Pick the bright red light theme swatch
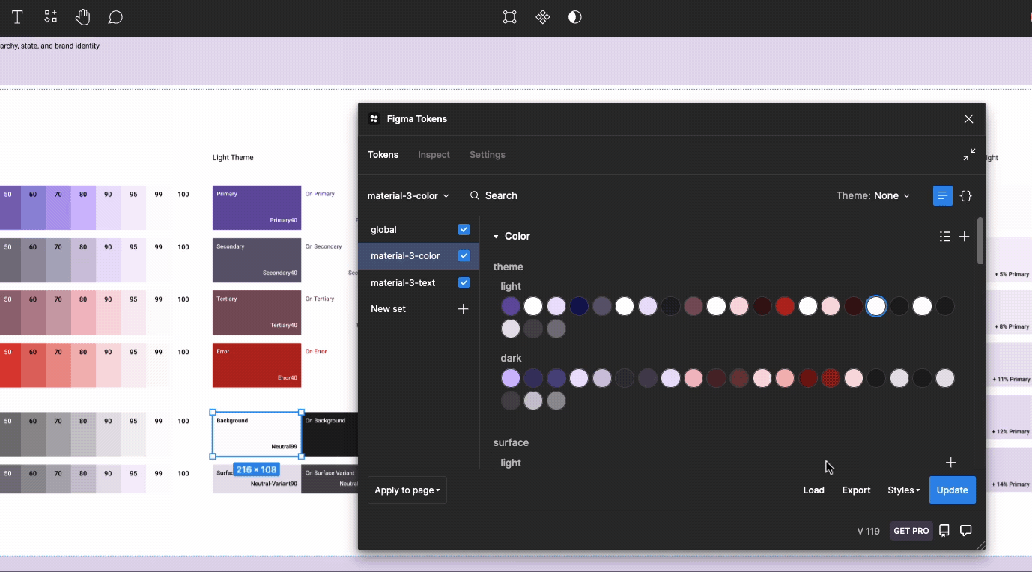 click(x=785, y=306)
